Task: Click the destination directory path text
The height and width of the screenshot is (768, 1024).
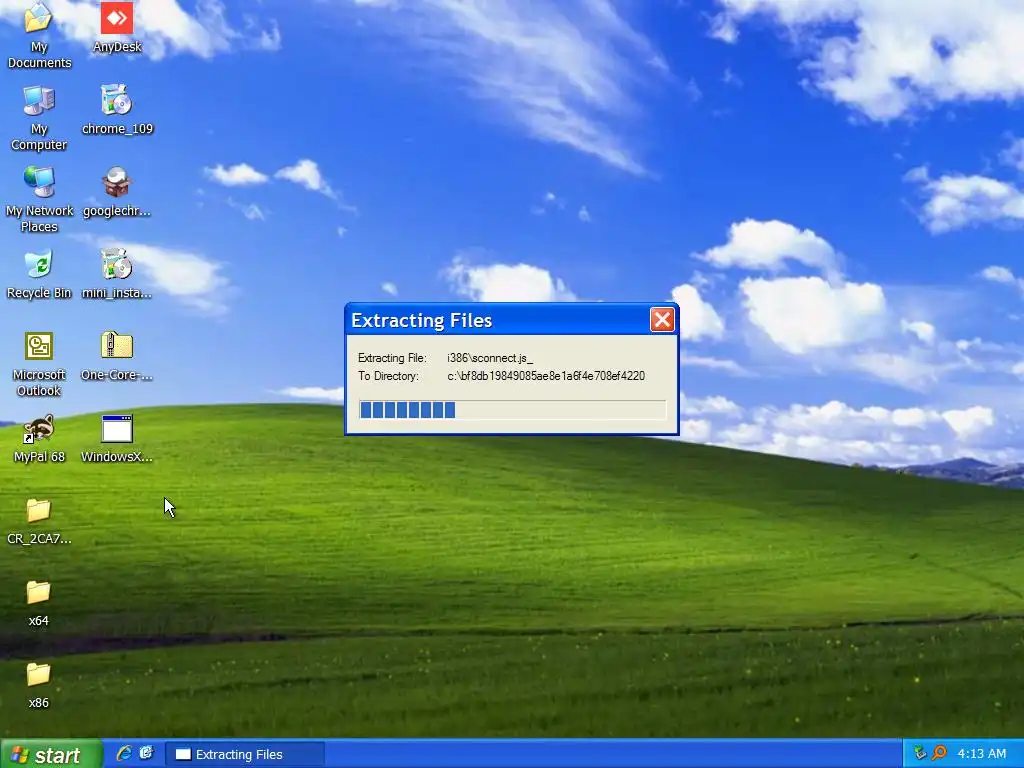Action: click(x=546, y=376)
